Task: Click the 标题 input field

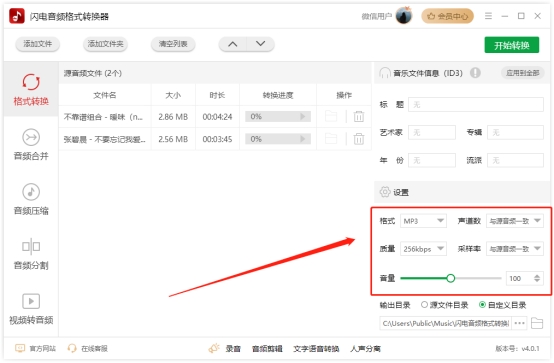Action: click(x=476, y=105)
